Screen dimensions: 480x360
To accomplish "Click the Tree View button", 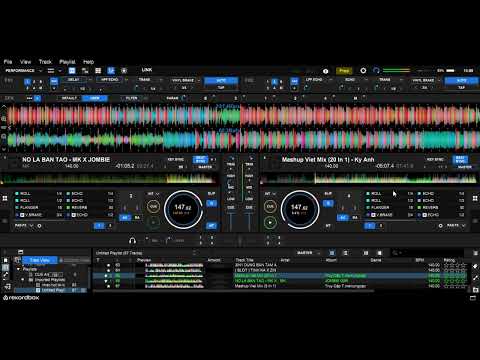I will pyautogui.click(x=40, y=260).
